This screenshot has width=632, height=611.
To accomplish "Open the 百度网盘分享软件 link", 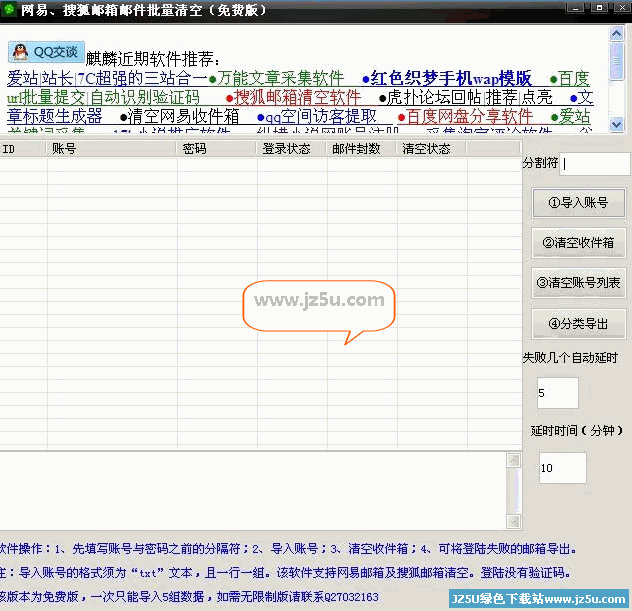I will coord(466,116).
